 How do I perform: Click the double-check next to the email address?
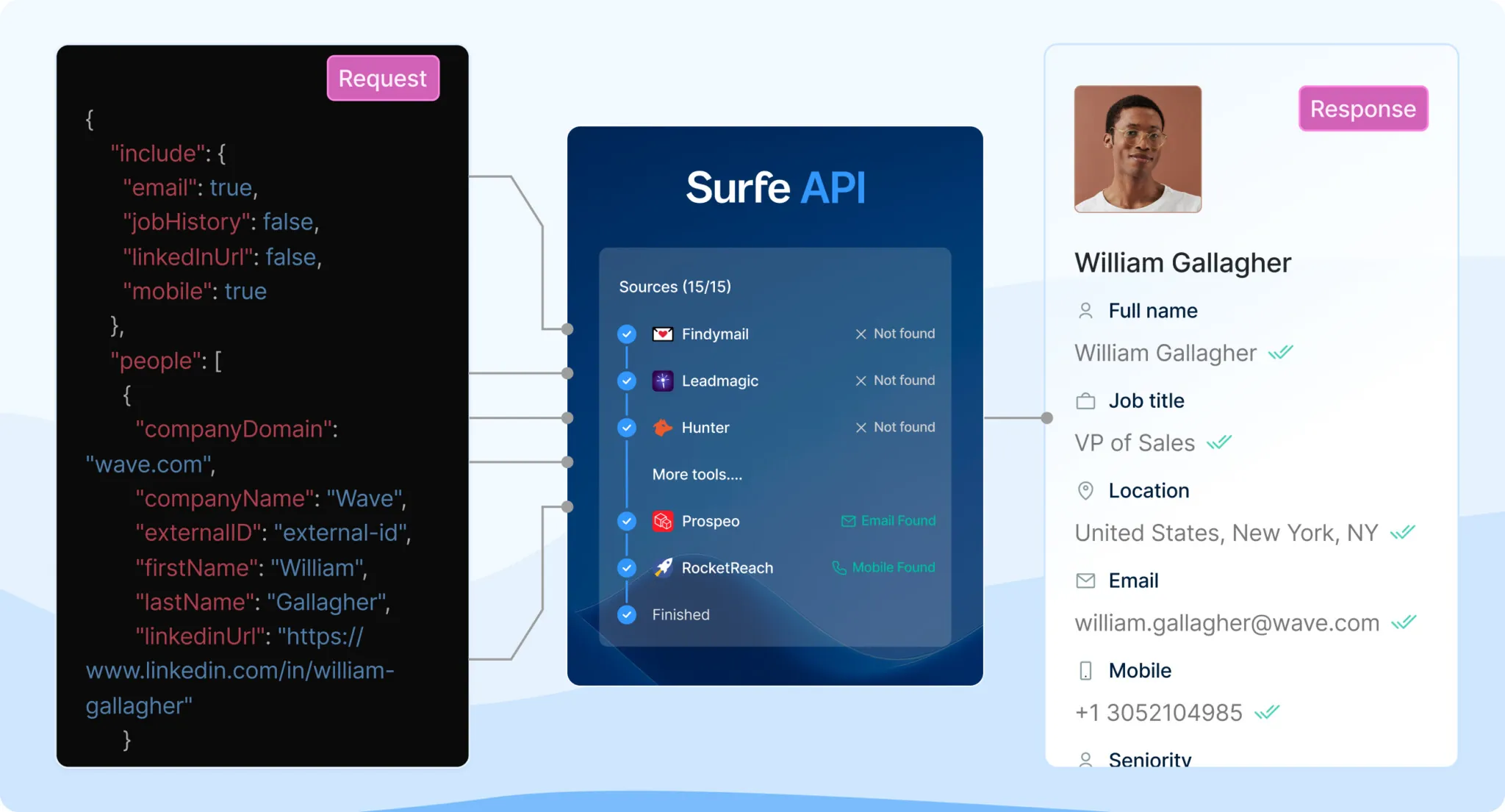coord(1404,622)
